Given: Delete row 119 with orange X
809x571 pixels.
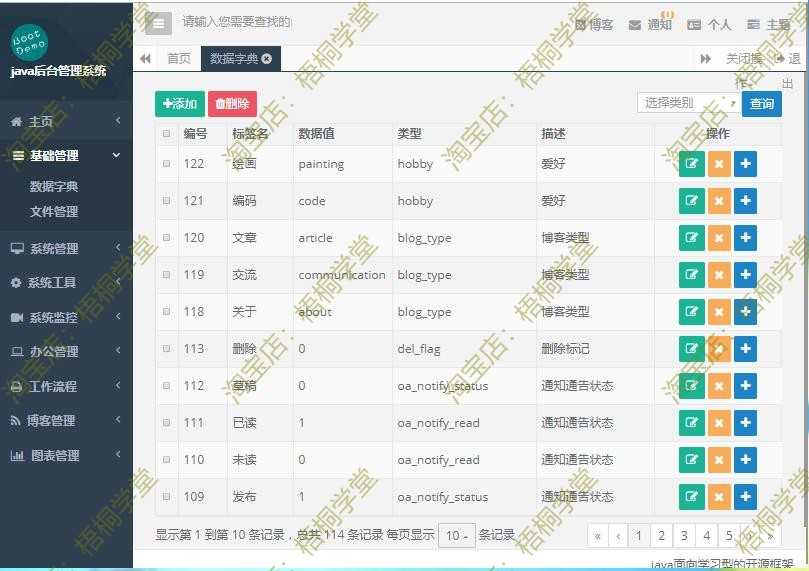Looking at the screenshot, I should [719, 275].
